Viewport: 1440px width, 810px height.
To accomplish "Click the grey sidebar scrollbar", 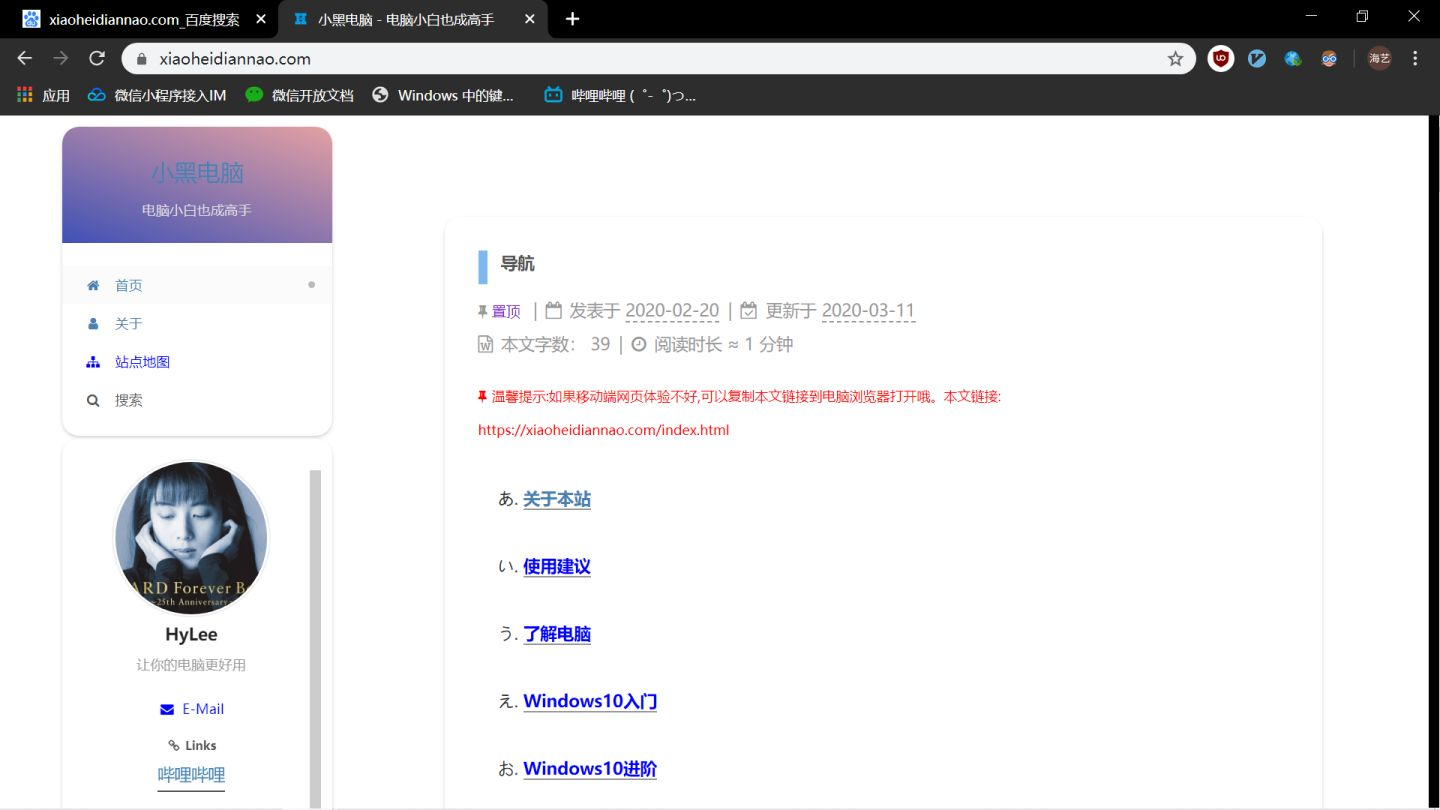I will tap(315, 639).
